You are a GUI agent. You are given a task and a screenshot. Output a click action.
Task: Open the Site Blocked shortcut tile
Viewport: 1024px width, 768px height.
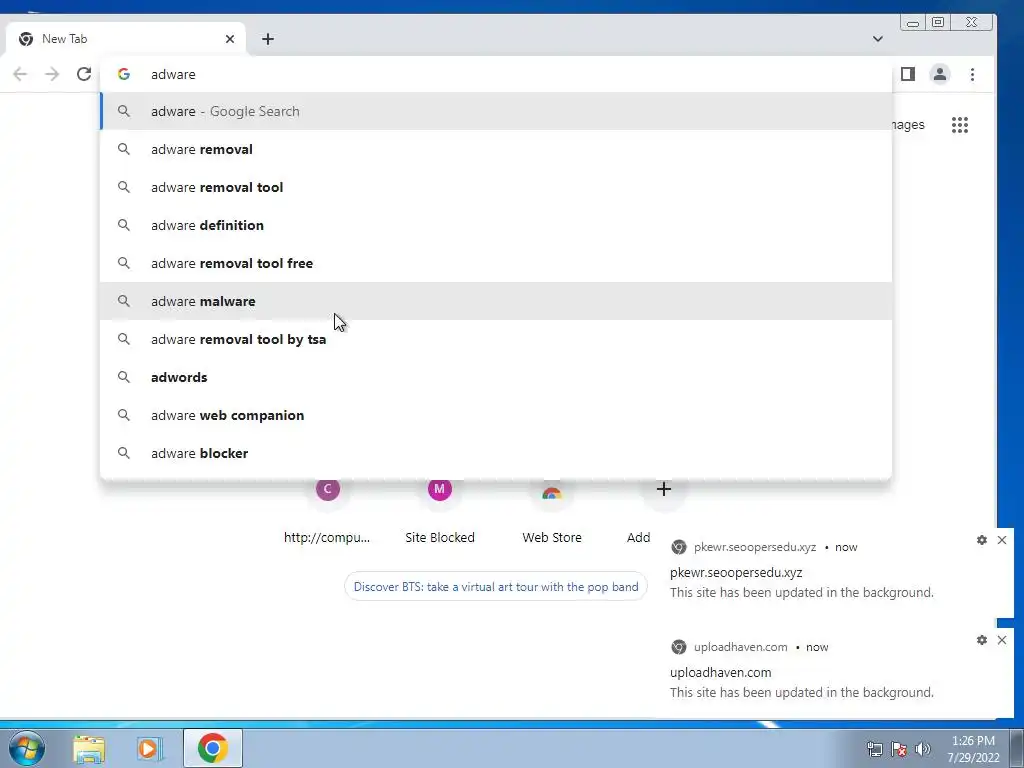coord(440,513)
